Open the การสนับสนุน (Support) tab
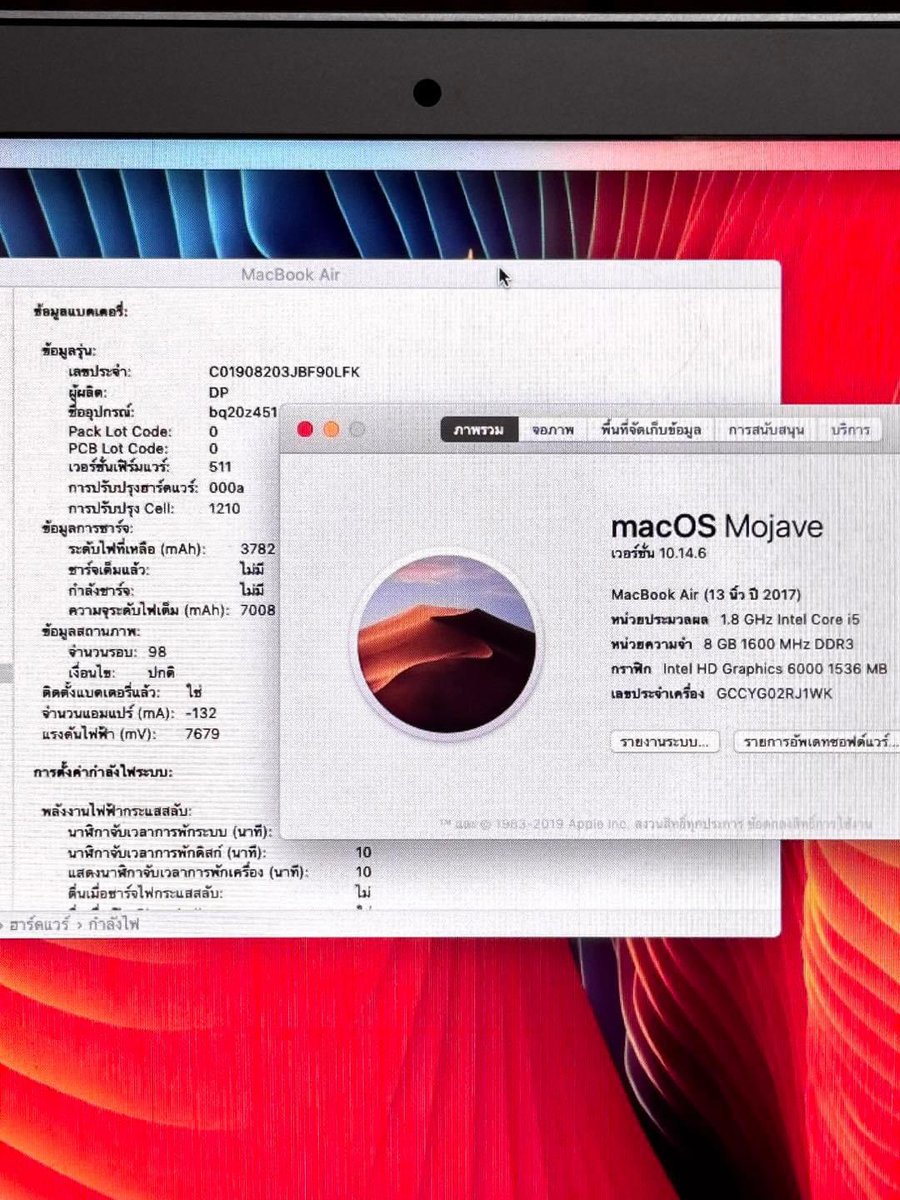The image size is (900, 1200). [766, 430]
